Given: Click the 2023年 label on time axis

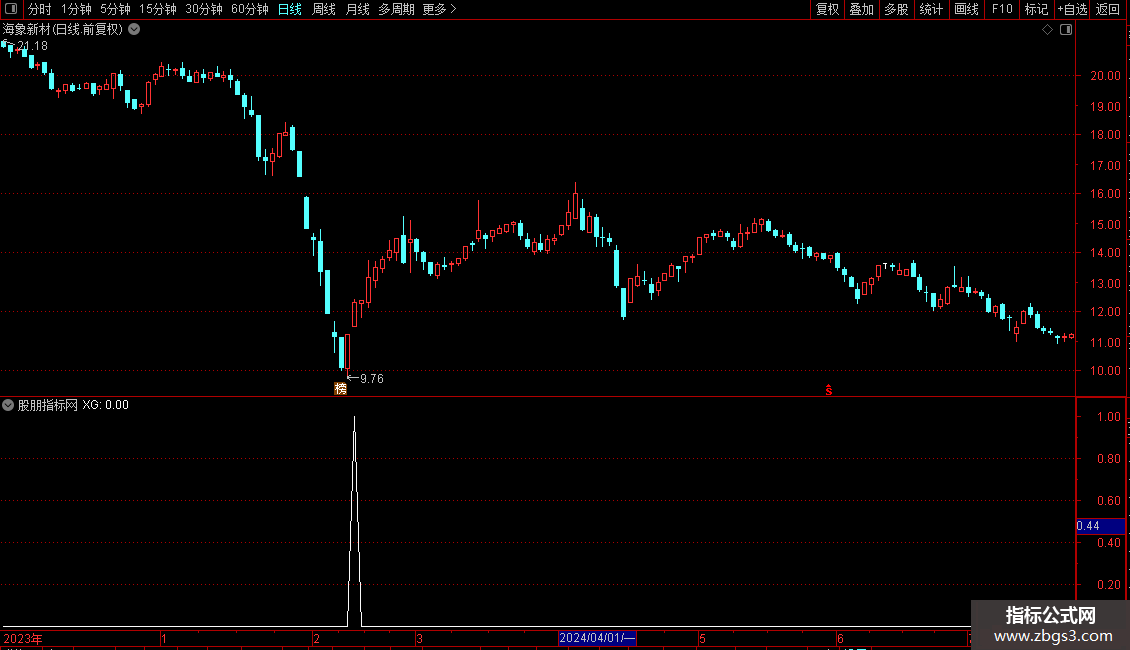Looking at the screenshot, I should tap(23, 638).
